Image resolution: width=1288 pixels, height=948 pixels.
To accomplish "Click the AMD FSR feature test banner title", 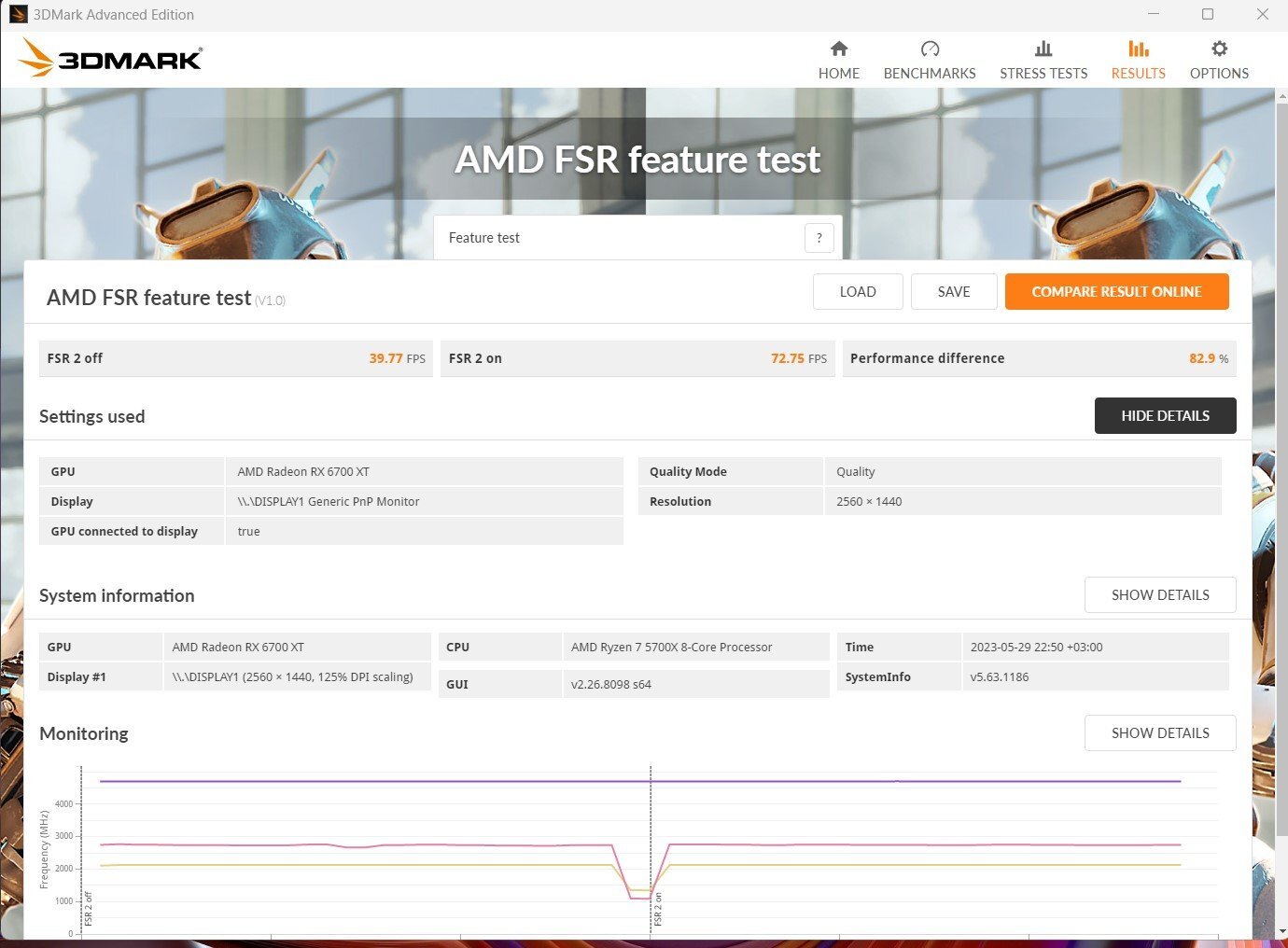I will (x=637, y=160).
